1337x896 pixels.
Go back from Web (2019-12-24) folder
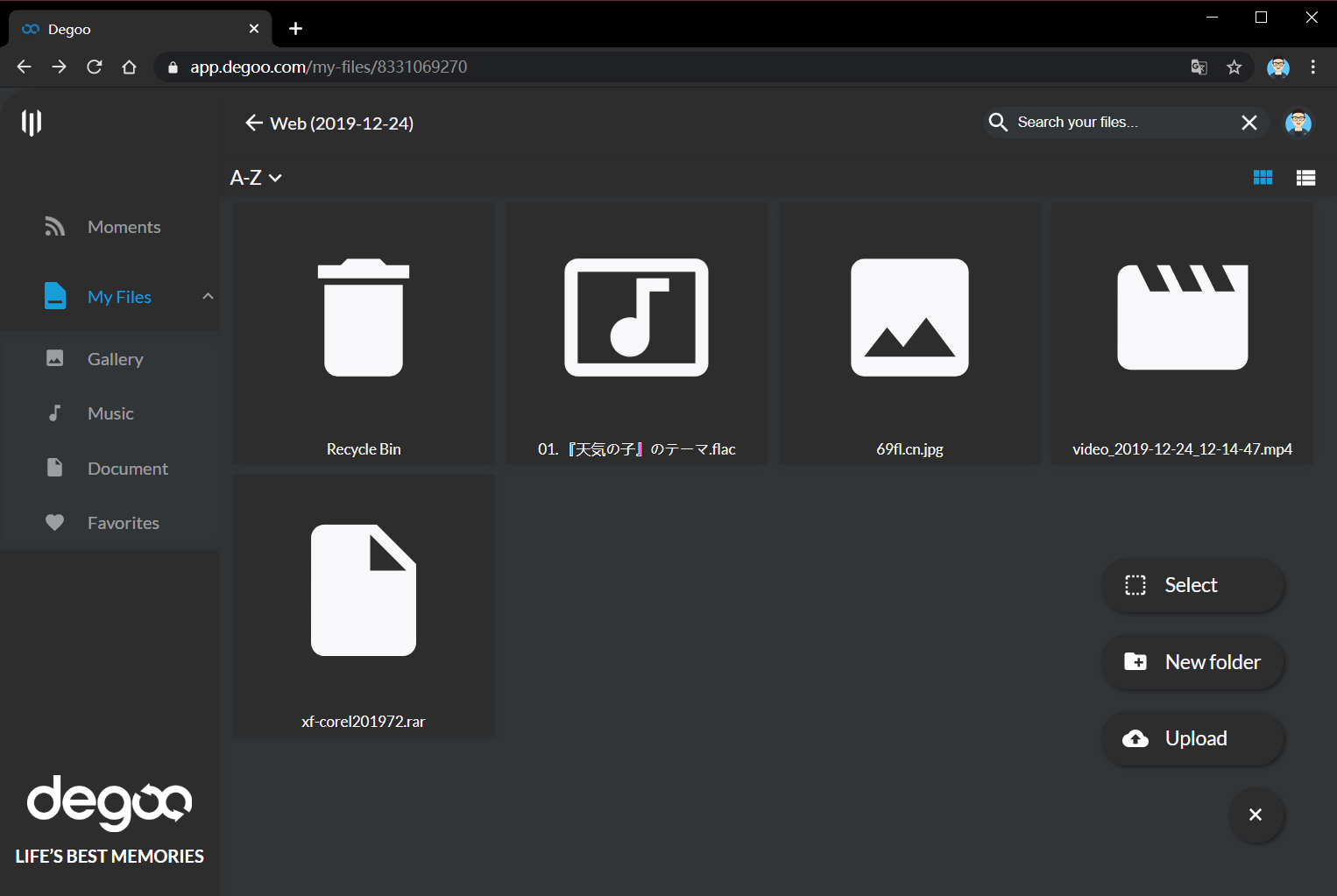254,123
